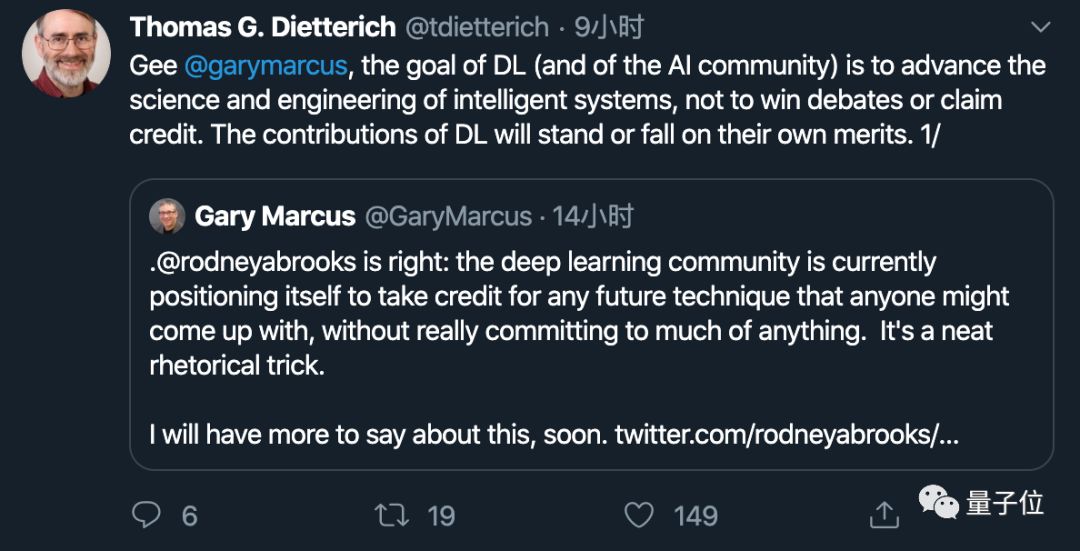Expand the tweet options chevron menu

point(1041,27)
